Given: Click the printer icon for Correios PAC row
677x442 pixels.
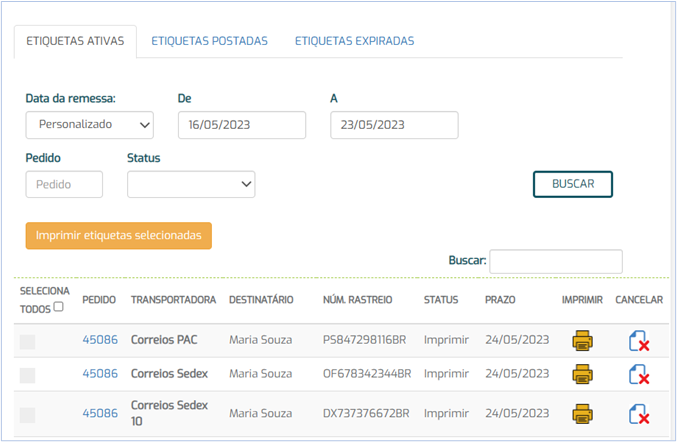Looking at the screenshot, I should coord(582,341).
